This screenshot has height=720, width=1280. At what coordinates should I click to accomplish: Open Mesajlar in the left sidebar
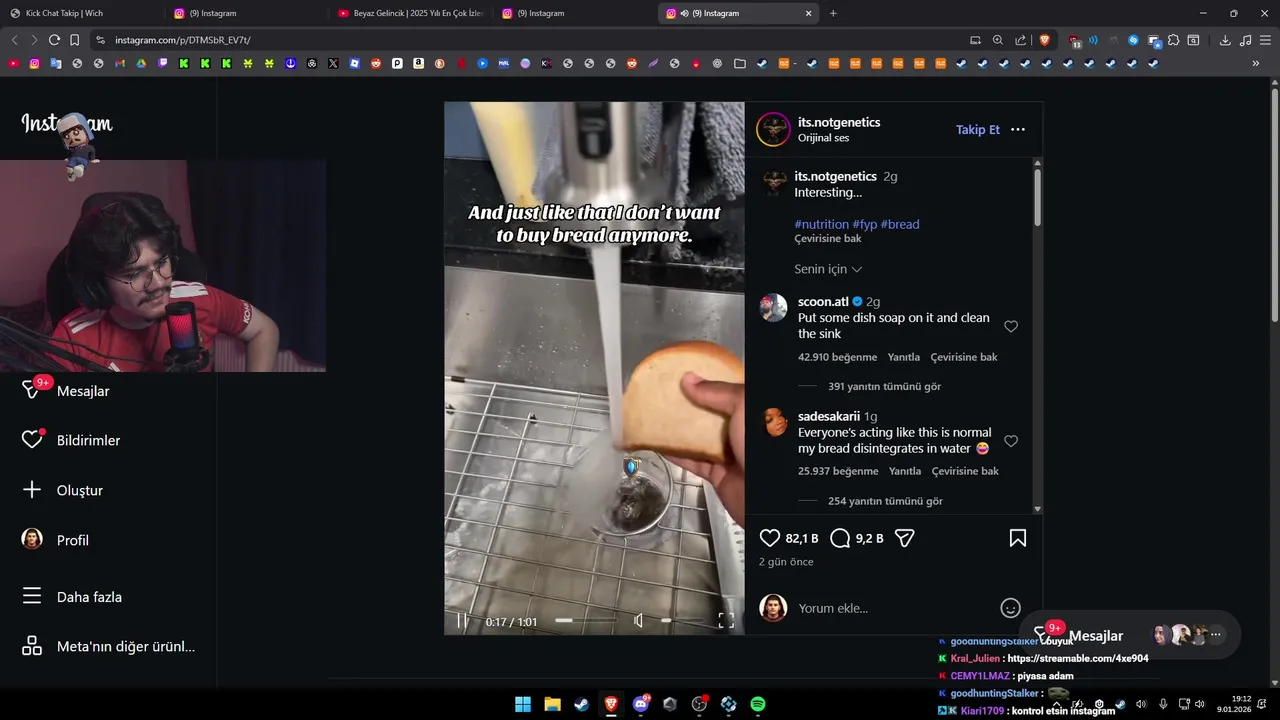pyautogui.click(x=66, y=391)
